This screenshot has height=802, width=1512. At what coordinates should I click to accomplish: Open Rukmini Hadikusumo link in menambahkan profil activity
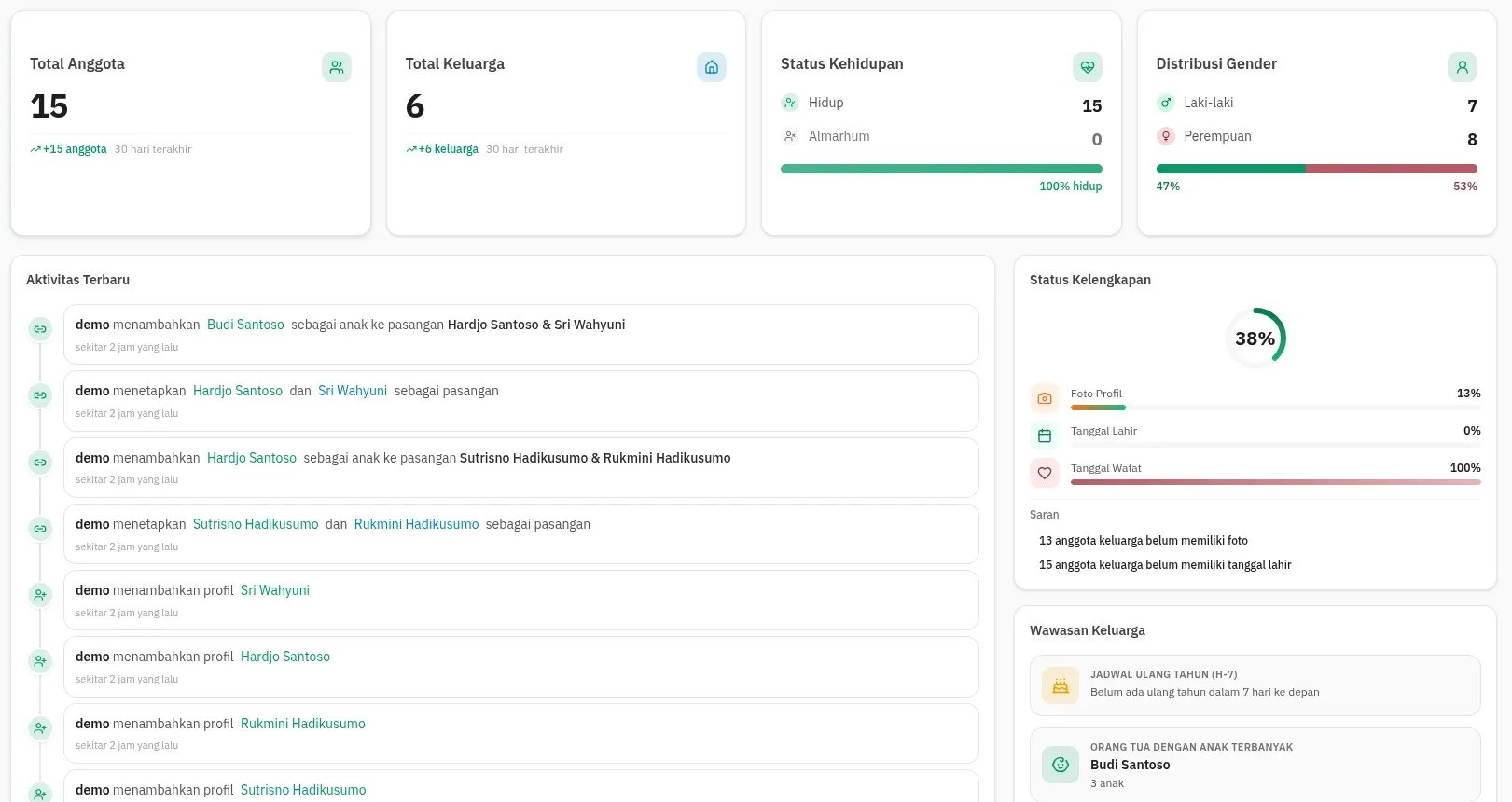[x=303, y=724]
